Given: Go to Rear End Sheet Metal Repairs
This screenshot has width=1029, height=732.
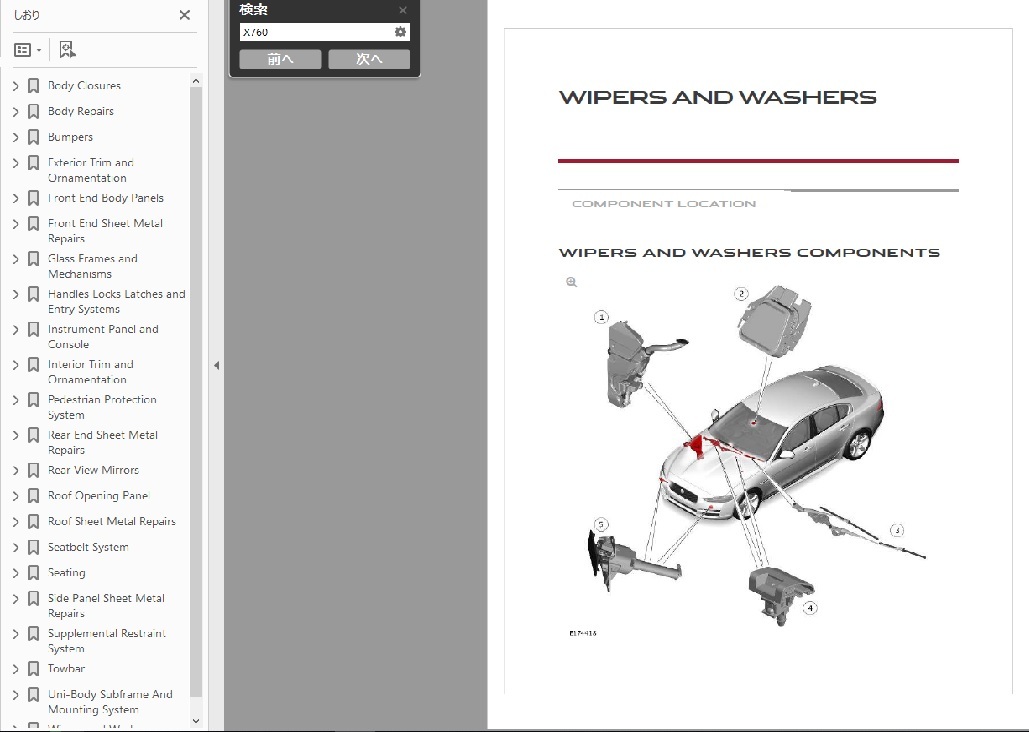Looking at the screenshot, I should tap(102, 442).
